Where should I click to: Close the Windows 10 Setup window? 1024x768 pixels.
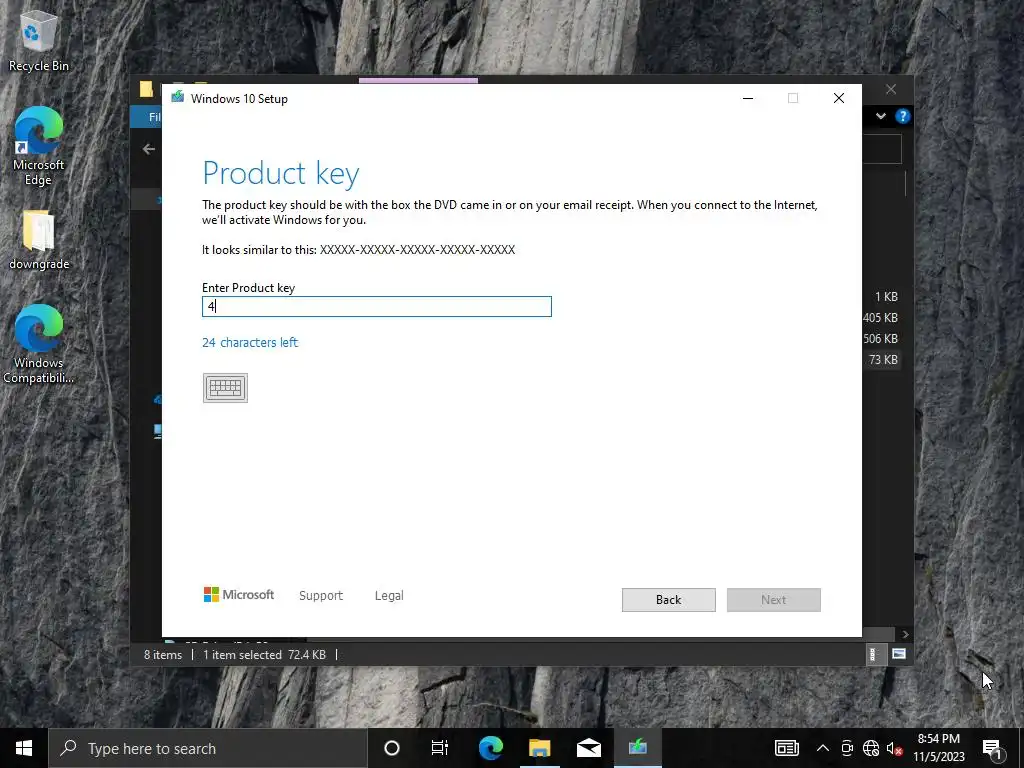(x=839, y=98)
